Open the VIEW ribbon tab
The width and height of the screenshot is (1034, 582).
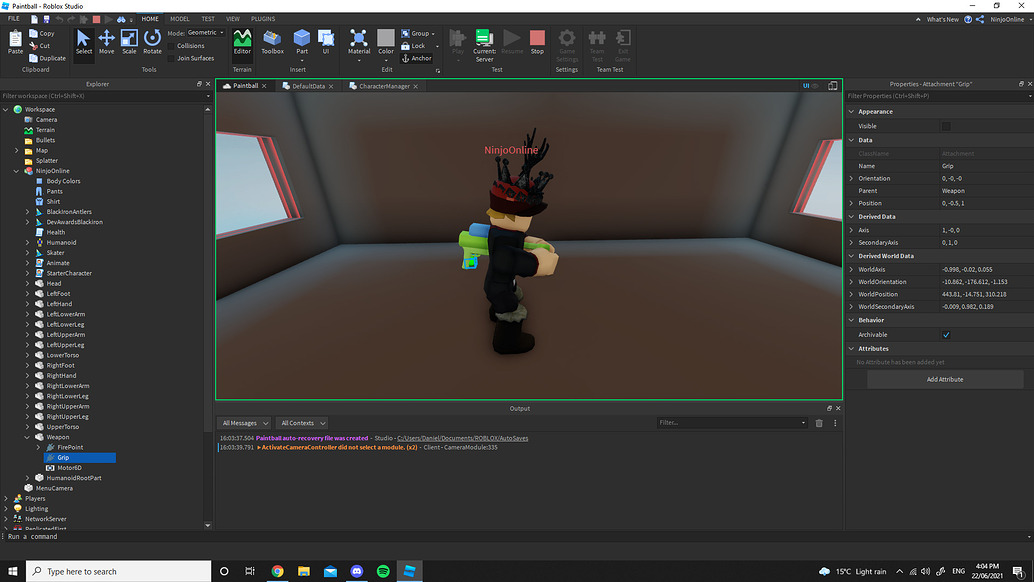click(x=233, y=19)
